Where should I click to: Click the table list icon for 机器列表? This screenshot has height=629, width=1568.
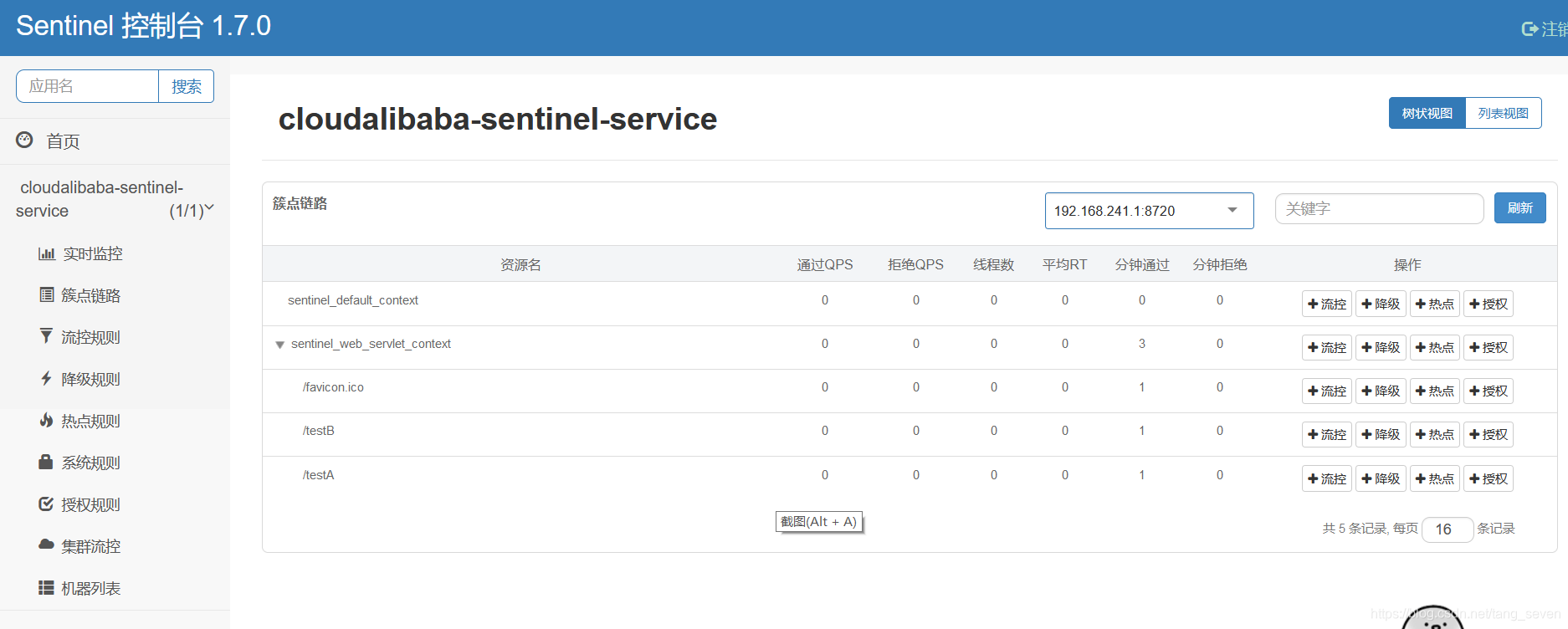46,588
